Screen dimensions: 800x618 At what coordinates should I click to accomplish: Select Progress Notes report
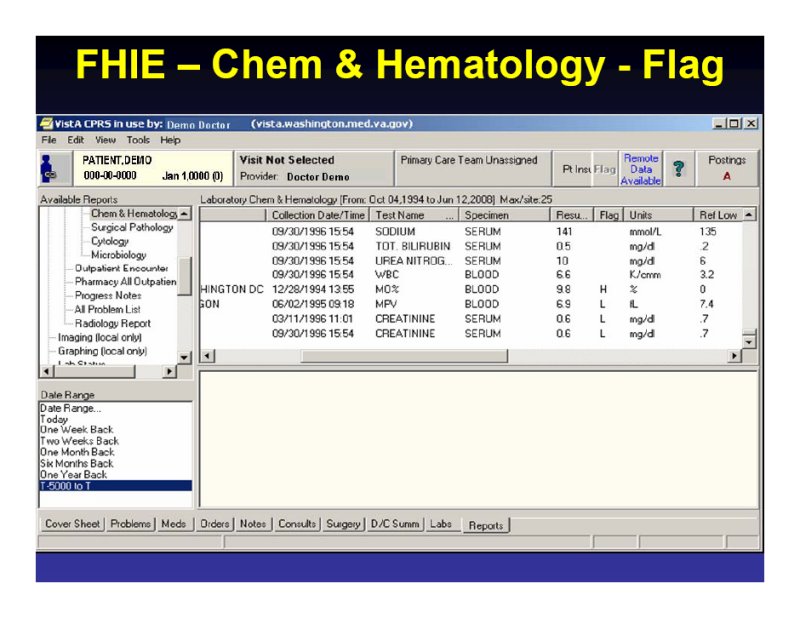click(108, 295)
